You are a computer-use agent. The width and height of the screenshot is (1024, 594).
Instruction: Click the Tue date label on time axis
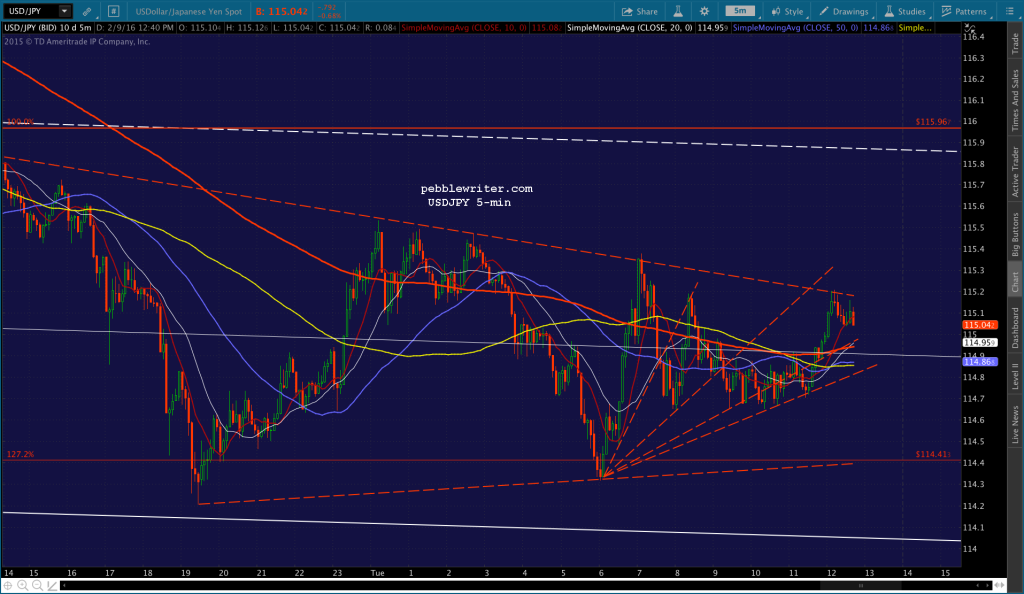coord(377,573)
